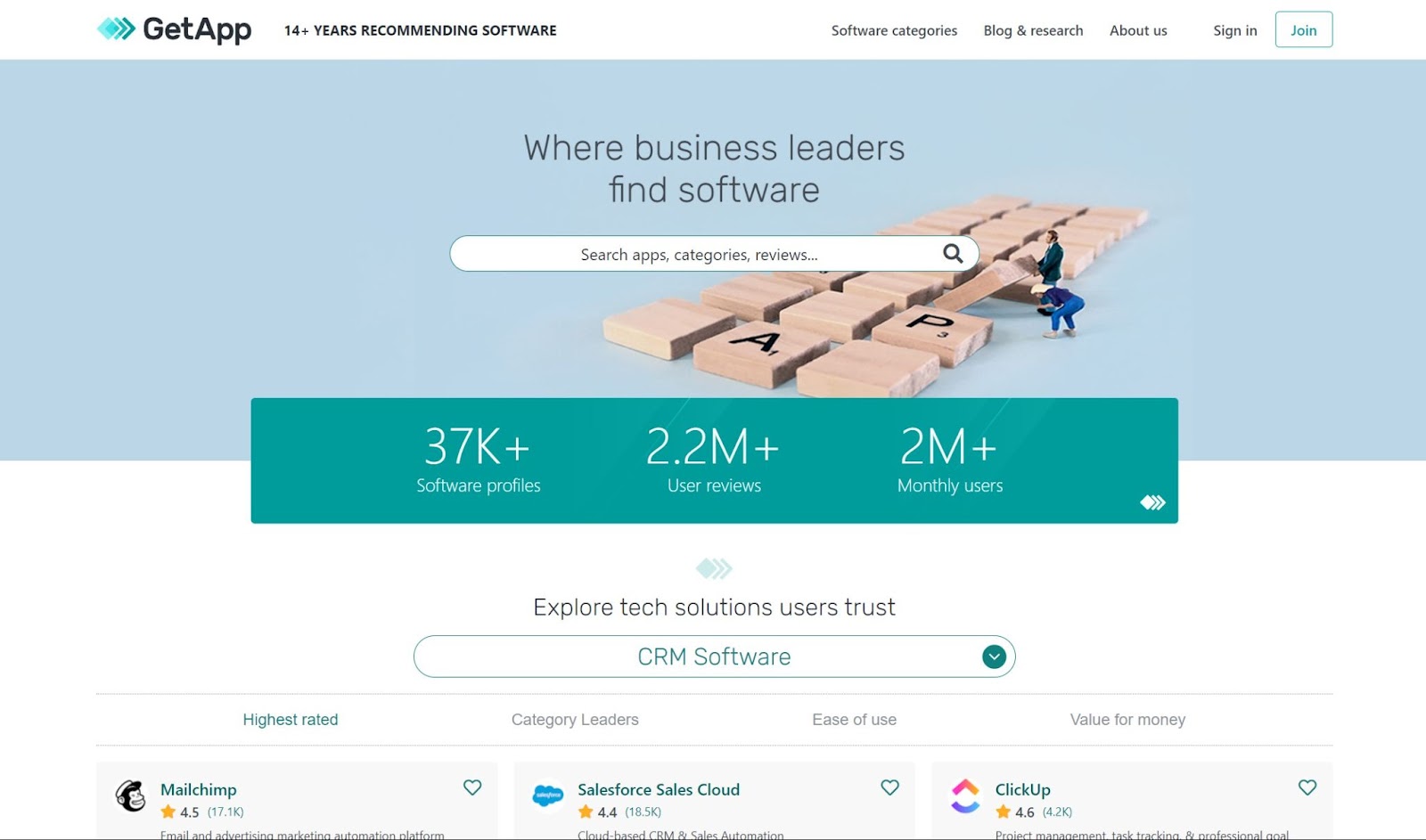1426x840 pixels.
Task: Click the search magnifier icon
Action: pos(953,254)
